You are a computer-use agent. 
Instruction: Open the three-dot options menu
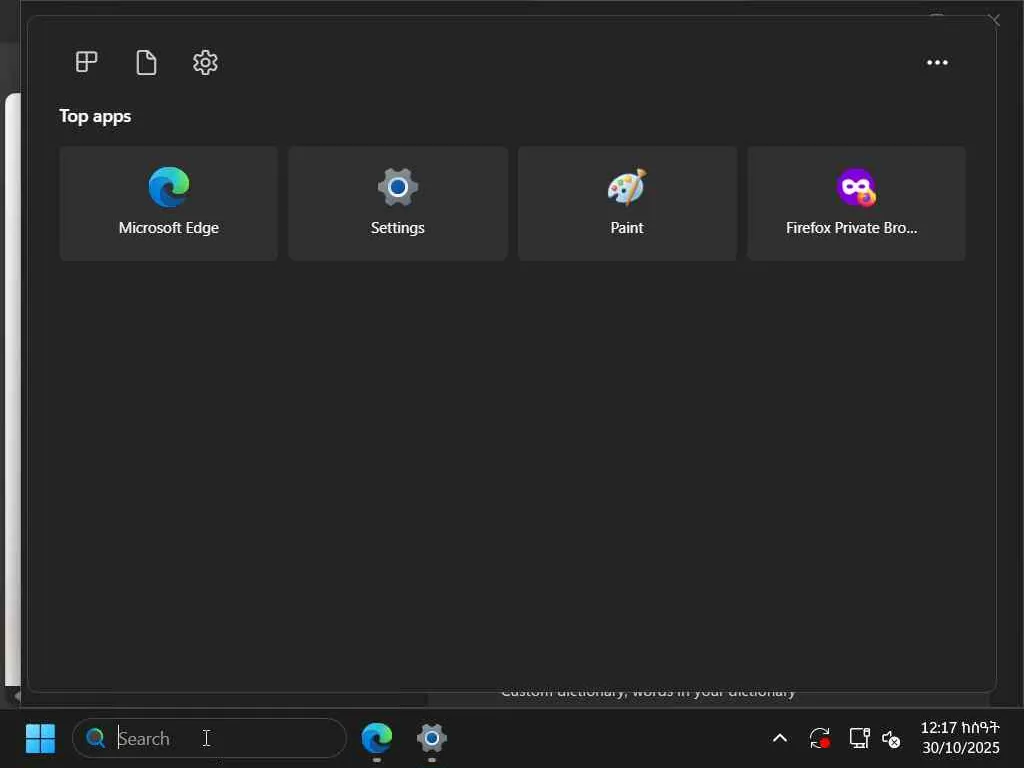[937, 63]
